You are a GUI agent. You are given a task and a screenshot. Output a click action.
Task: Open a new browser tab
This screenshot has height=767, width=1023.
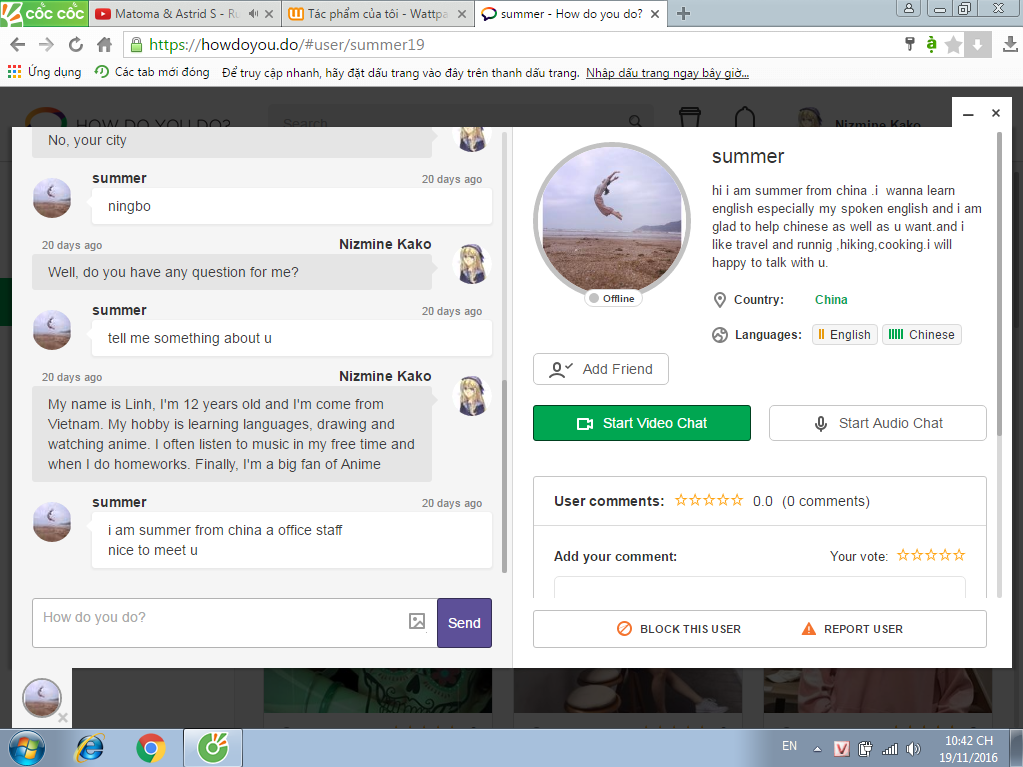(684, 14)
